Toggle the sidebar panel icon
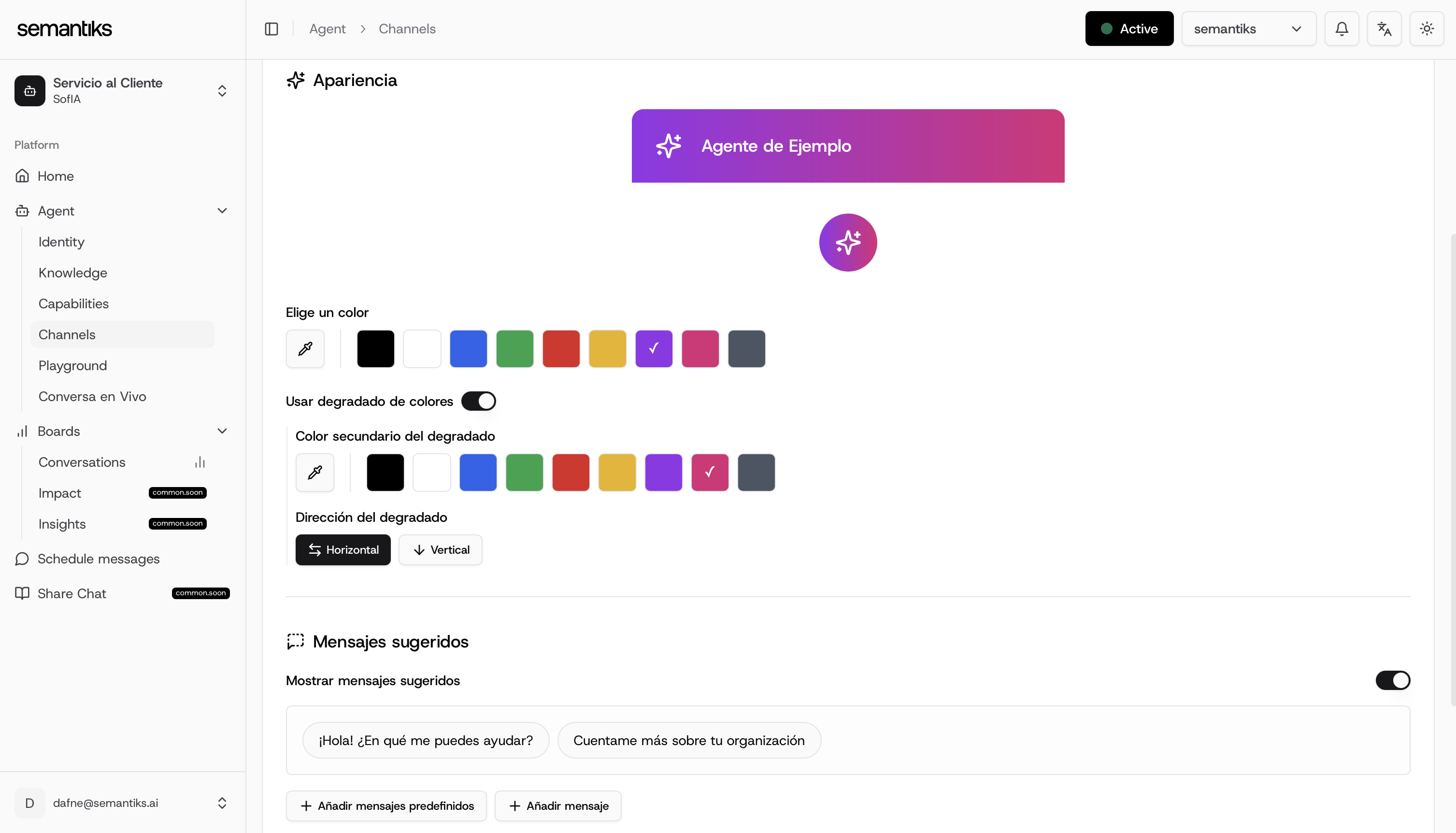 [271, 29]
